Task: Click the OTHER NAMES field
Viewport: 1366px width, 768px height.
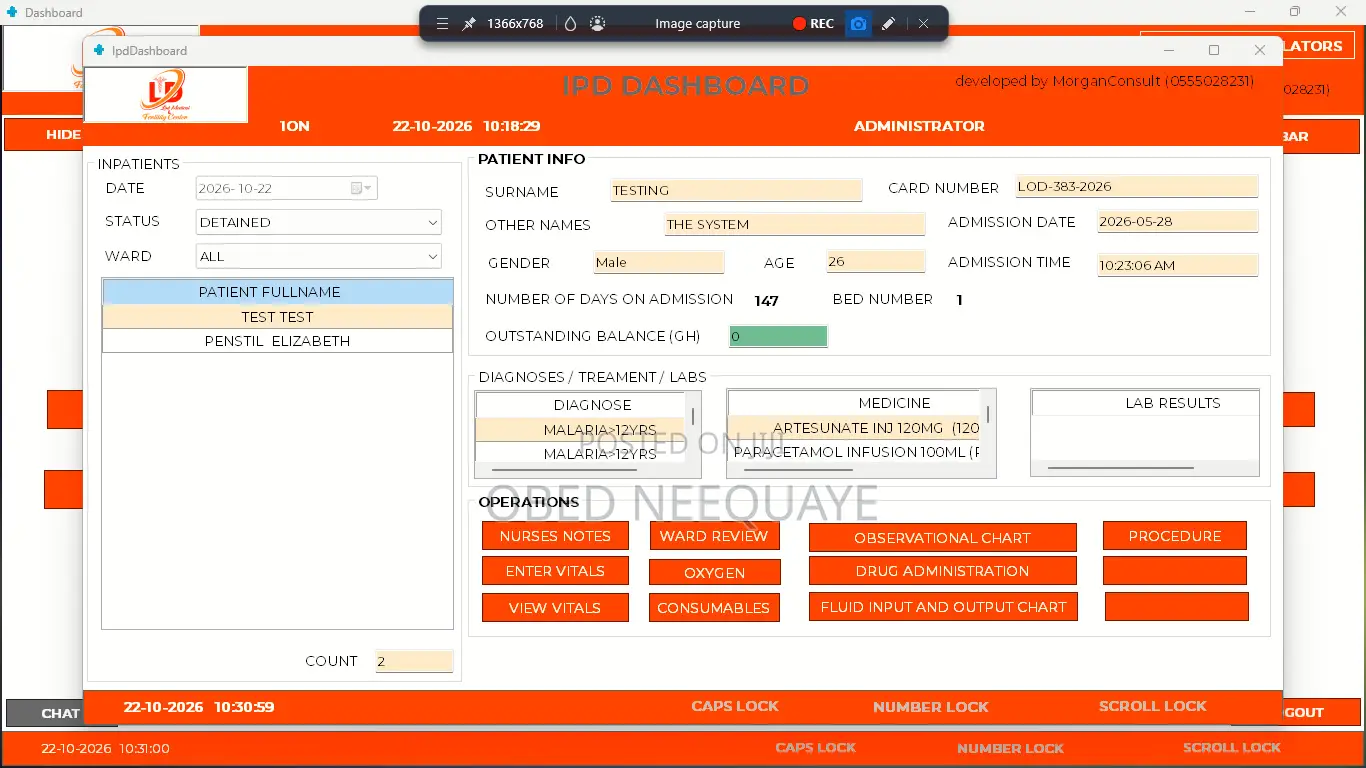Action: (x=795, y=224)
